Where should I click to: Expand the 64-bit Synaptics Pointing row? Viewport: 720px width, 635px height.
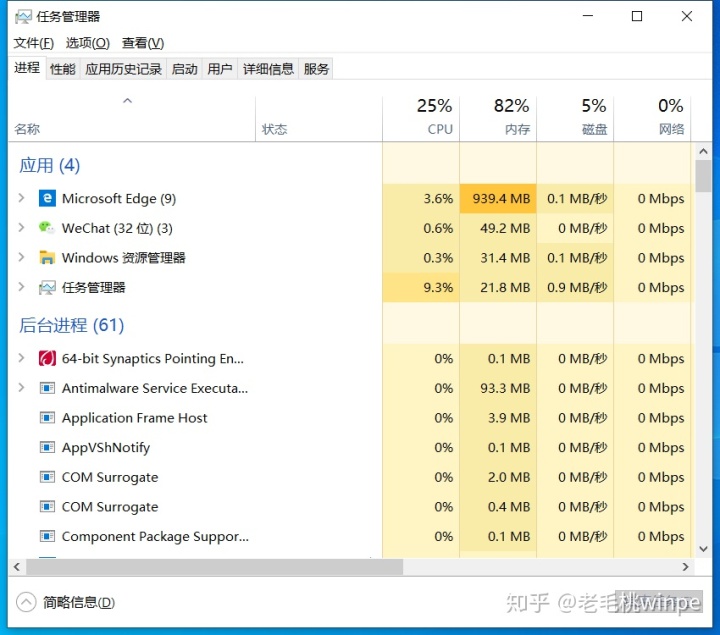coord(21,358)
